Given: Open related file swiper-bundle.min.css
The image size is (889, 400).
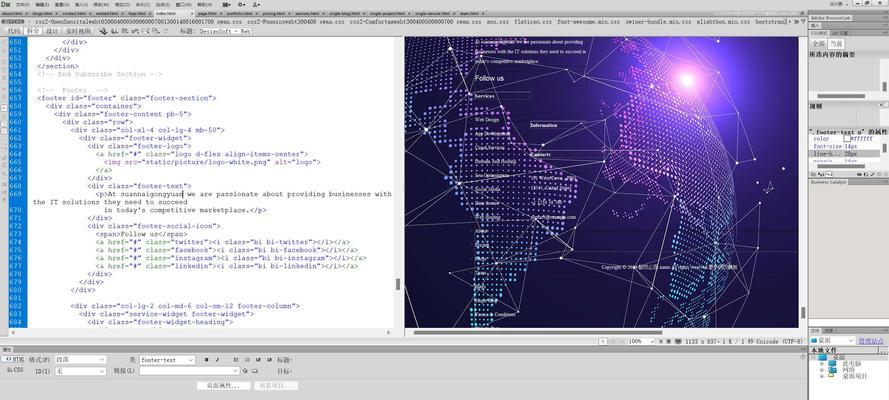Looking at the screenshot, I should [658, 22].
